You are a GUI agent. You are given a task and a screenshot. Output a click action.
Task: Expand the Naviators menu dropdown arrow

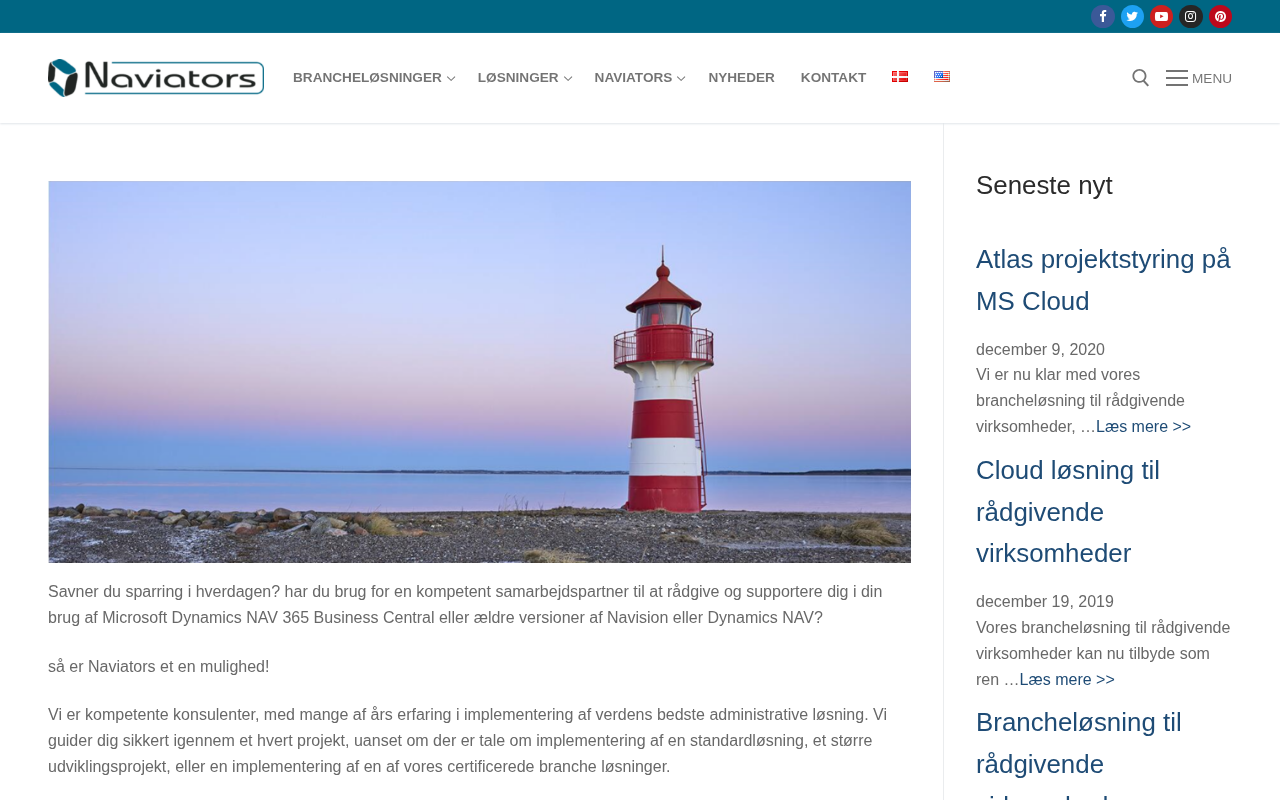click(681, 78)
